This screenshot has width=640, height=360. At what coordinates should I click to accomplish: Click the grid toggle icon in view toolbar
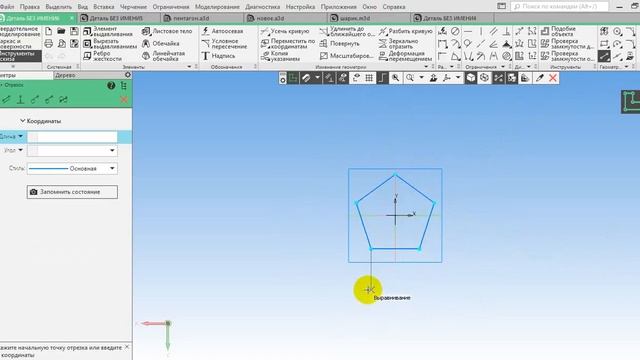369,78
